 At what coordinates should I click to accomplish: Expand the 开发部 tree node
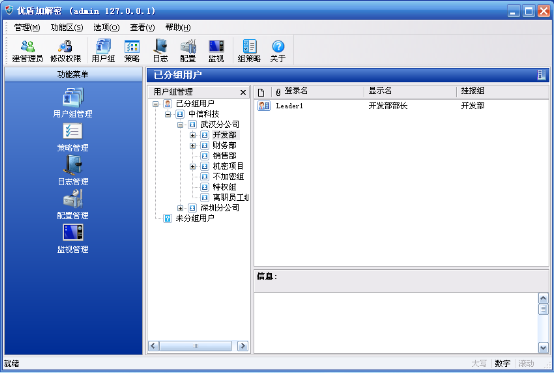193,135
